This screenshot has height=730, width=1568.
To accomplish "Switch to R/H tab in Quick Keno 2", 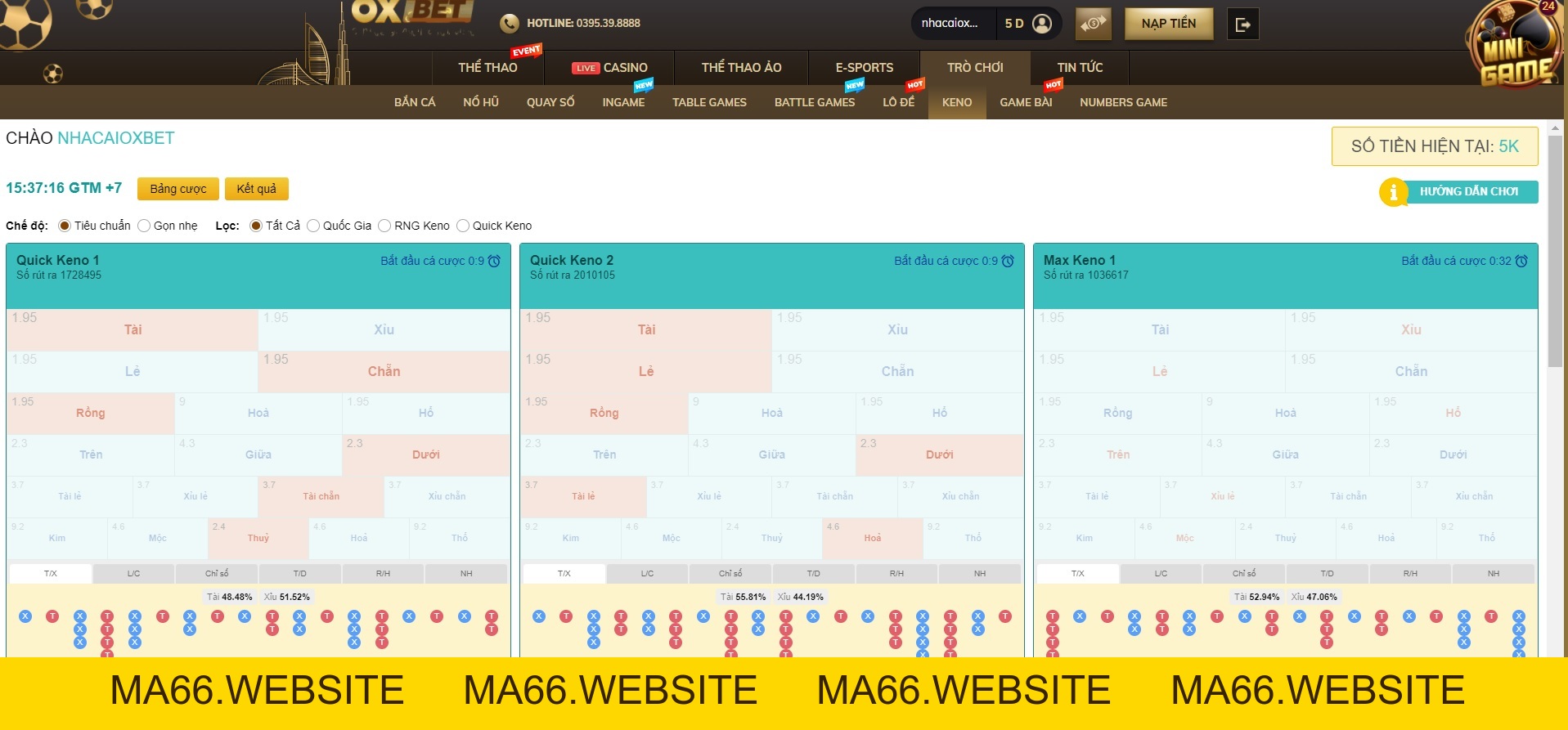I will 896,574.
